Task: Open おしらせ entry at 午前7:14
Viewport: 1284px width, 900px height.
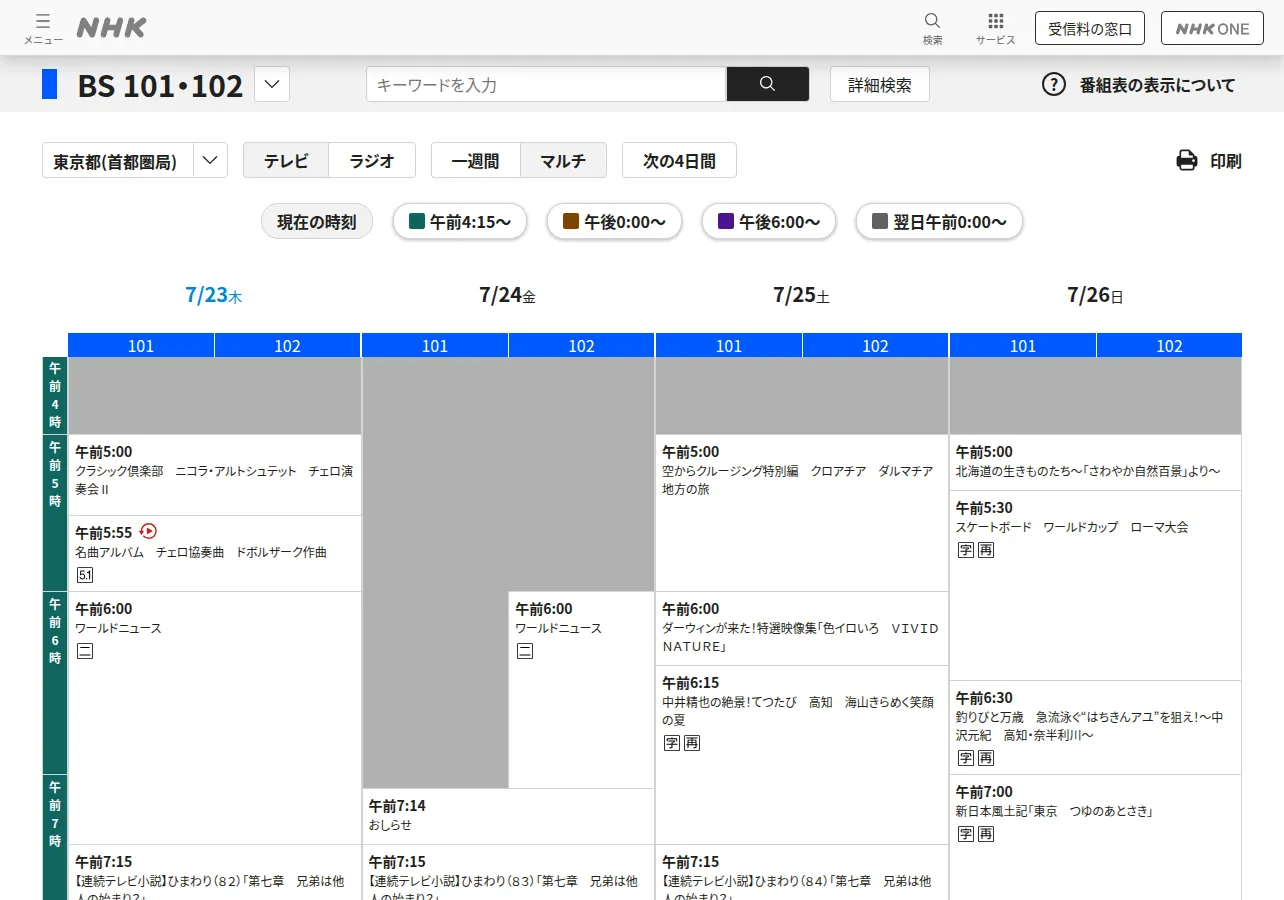Action: [x=508, y=816]
